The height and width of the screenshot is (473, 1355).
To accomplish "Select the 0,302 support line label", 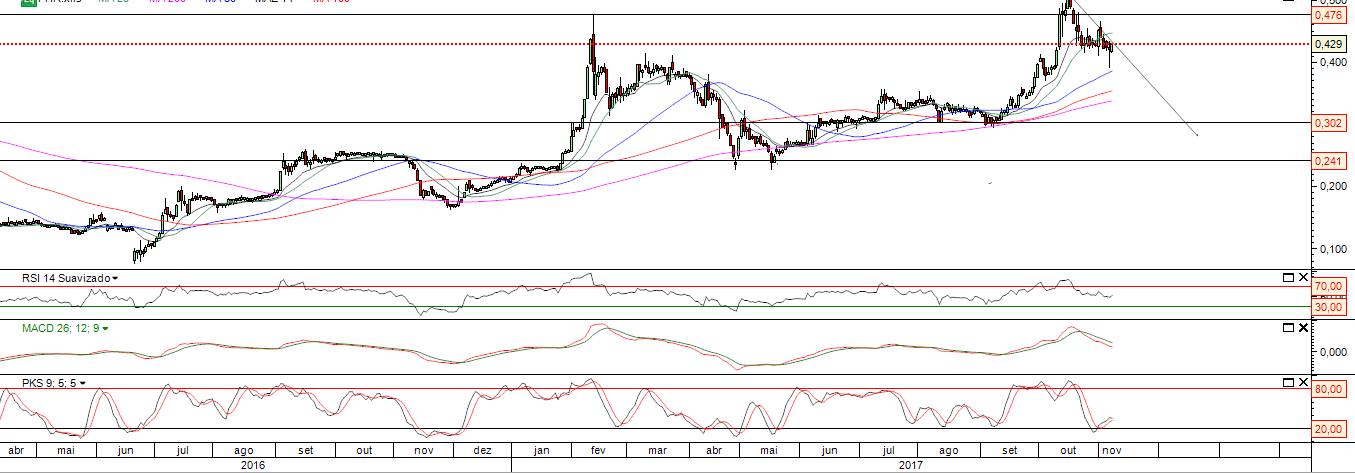I will (1329, 123).
